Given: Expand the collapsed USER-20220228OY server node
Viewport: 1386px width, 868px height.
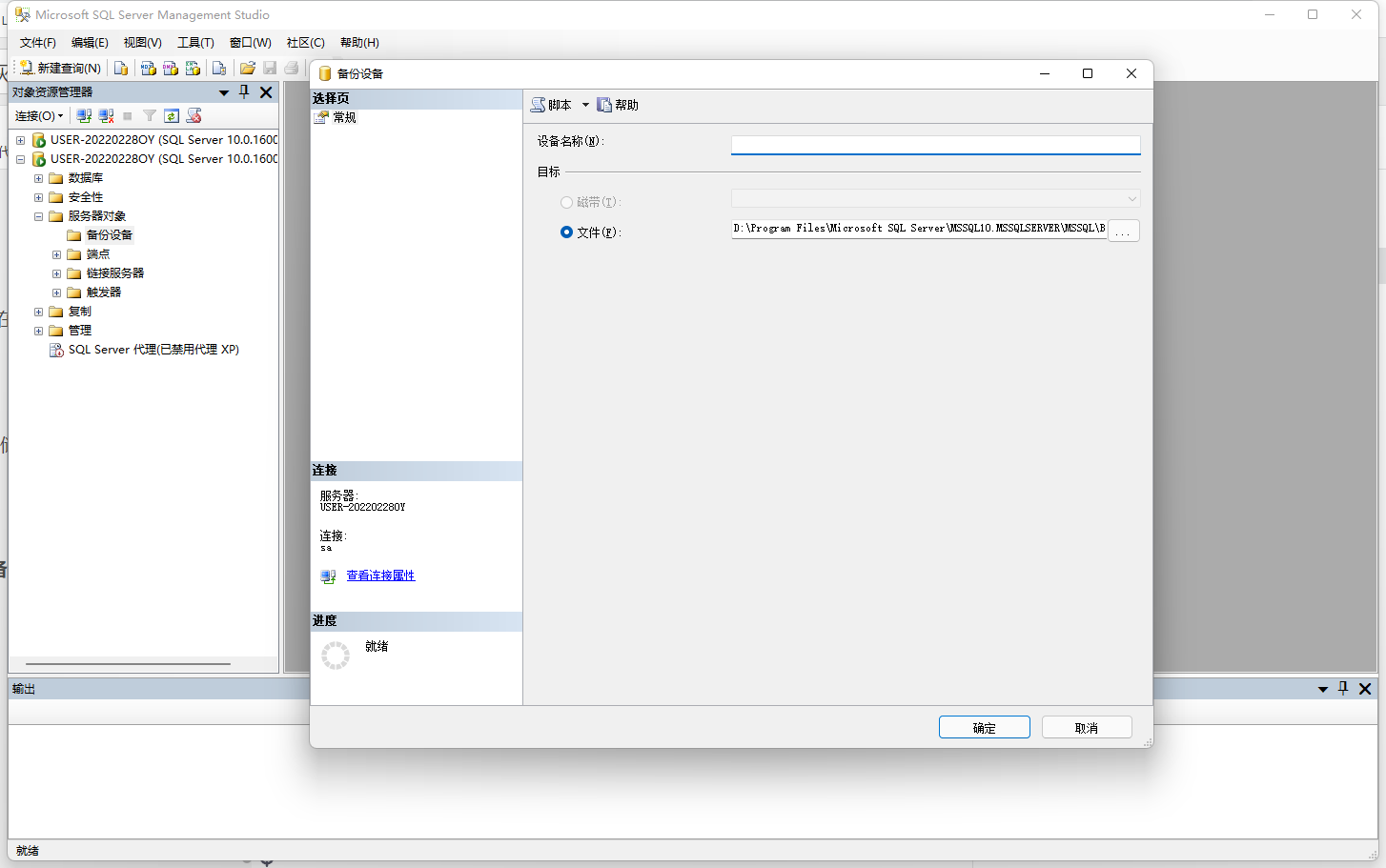Looking at the screenshot, I should click(x=20, y=140).
